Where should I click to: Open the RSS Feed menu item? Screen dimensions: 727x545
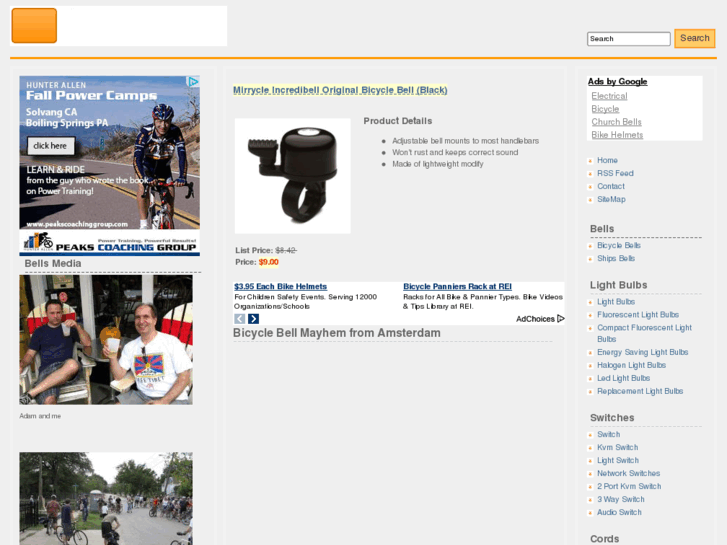615,173
